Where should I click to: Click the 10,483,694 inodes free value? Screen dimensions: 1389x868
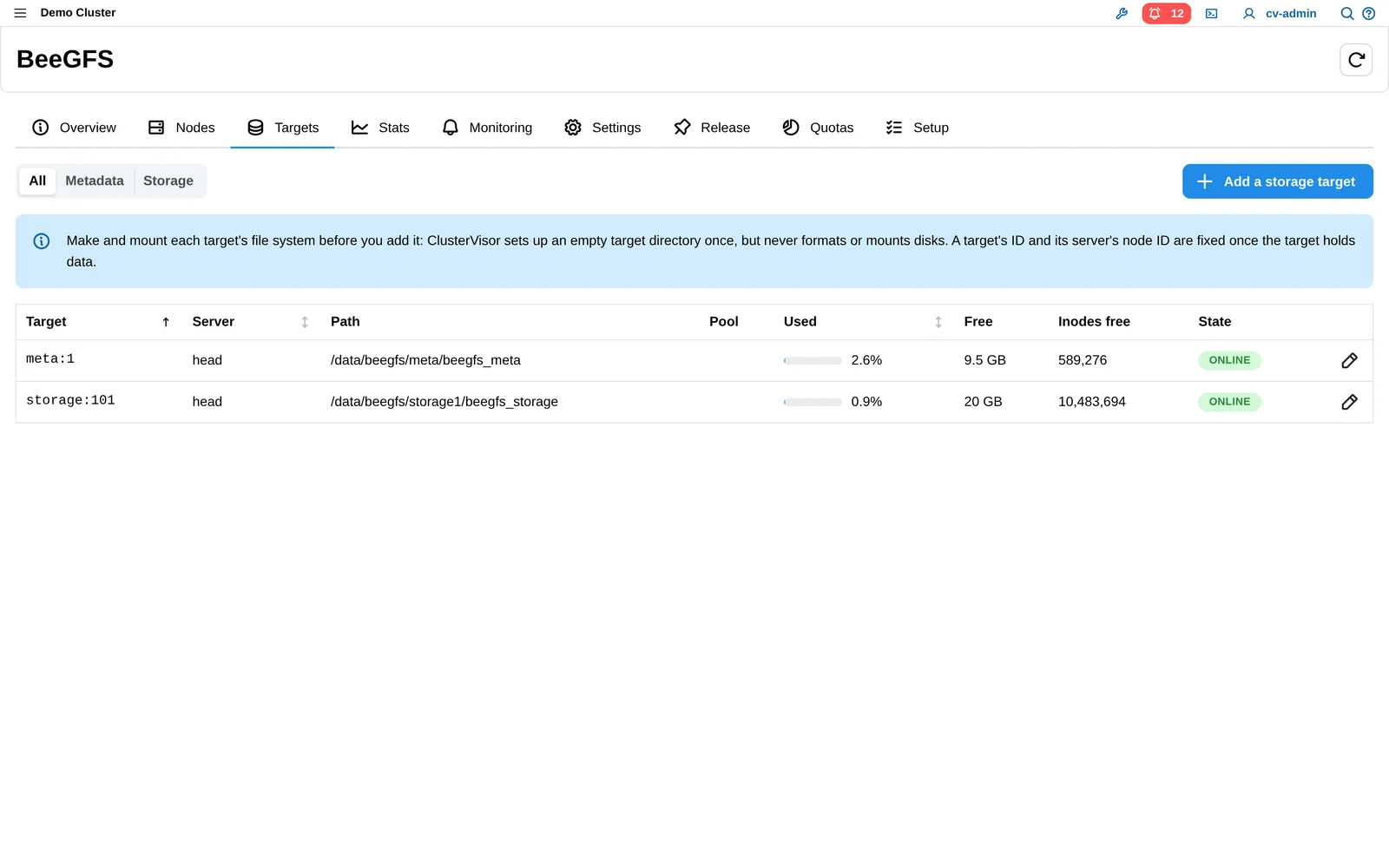(x=1092, y=402)
